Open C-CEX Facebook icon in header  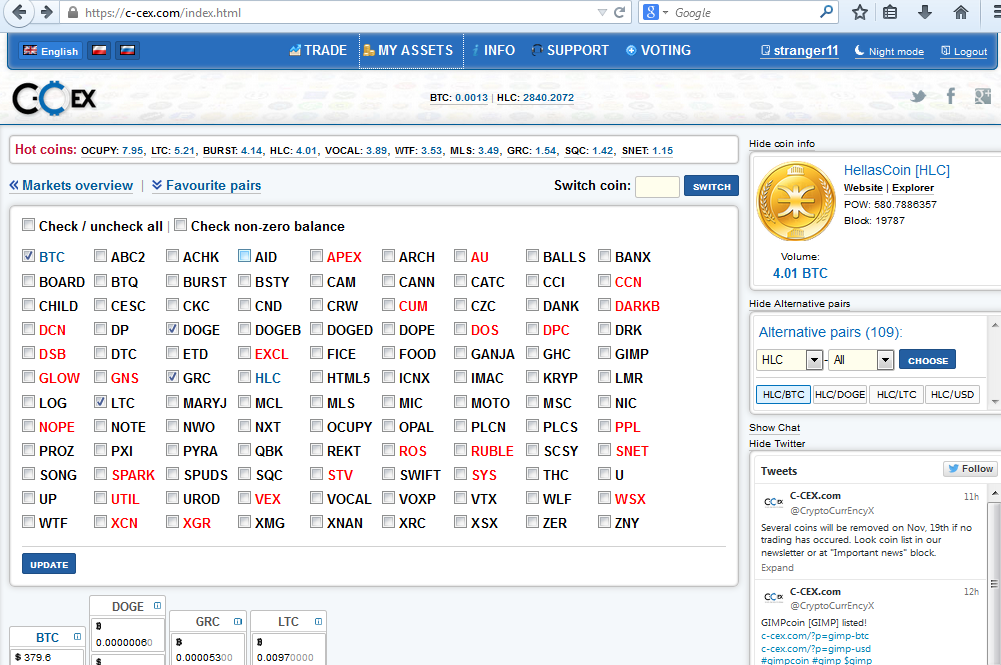[951, 96]
